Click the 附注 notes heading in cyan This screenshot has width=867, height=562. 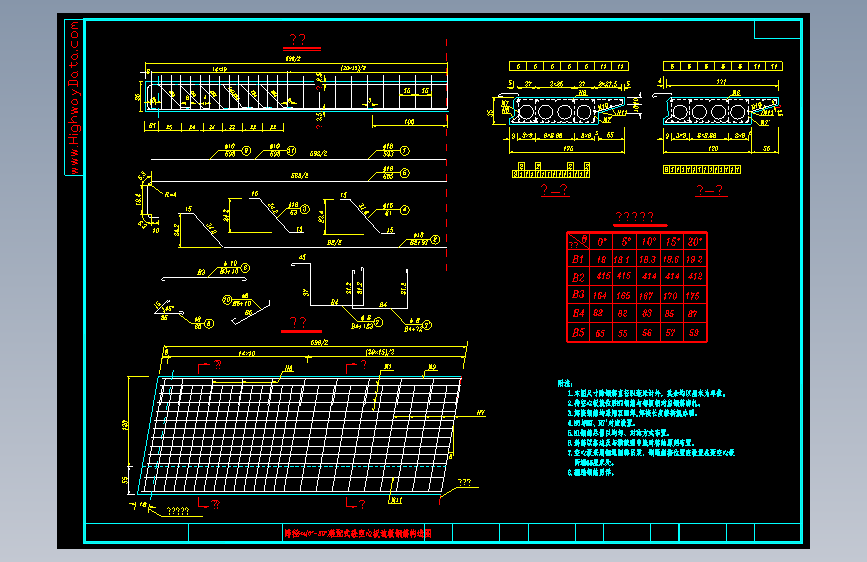coord(565,383)
